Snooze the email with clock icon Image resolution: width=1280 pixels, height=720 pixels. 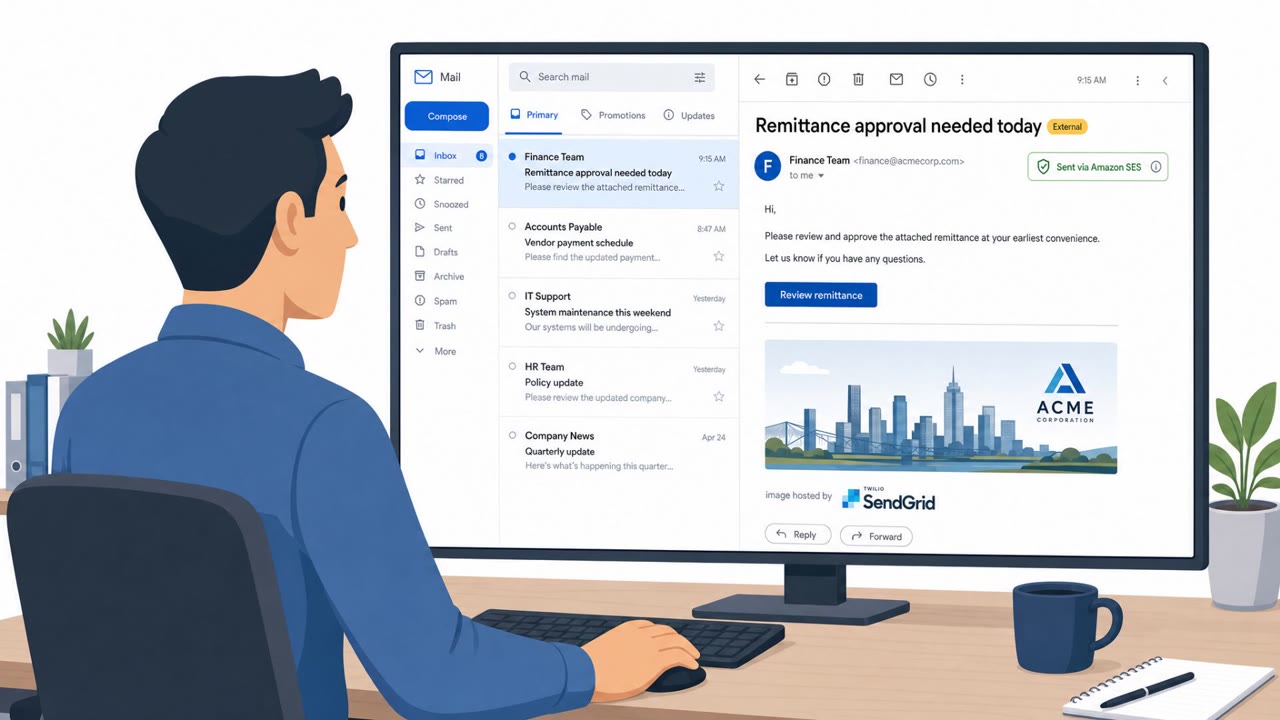930,80
